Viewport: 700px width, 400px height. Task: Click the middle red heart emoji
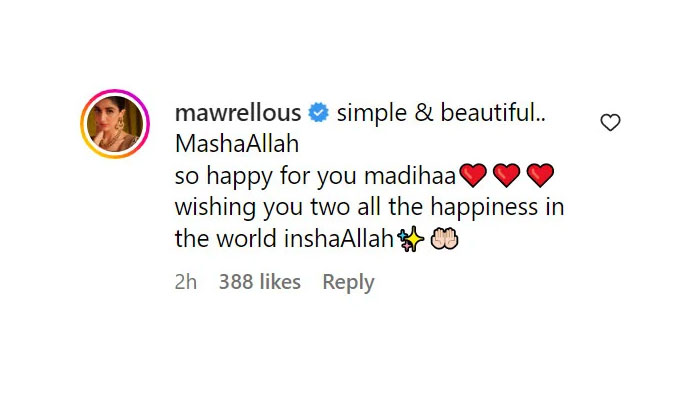coord(507,175)
